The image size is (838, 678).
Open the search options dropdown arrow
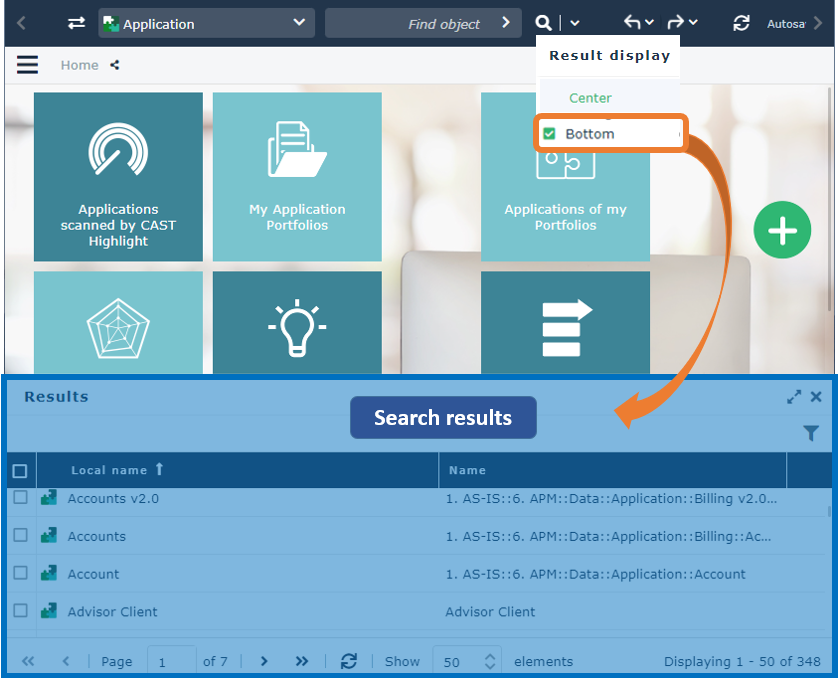pyautogui.click(x=575, y=23)
